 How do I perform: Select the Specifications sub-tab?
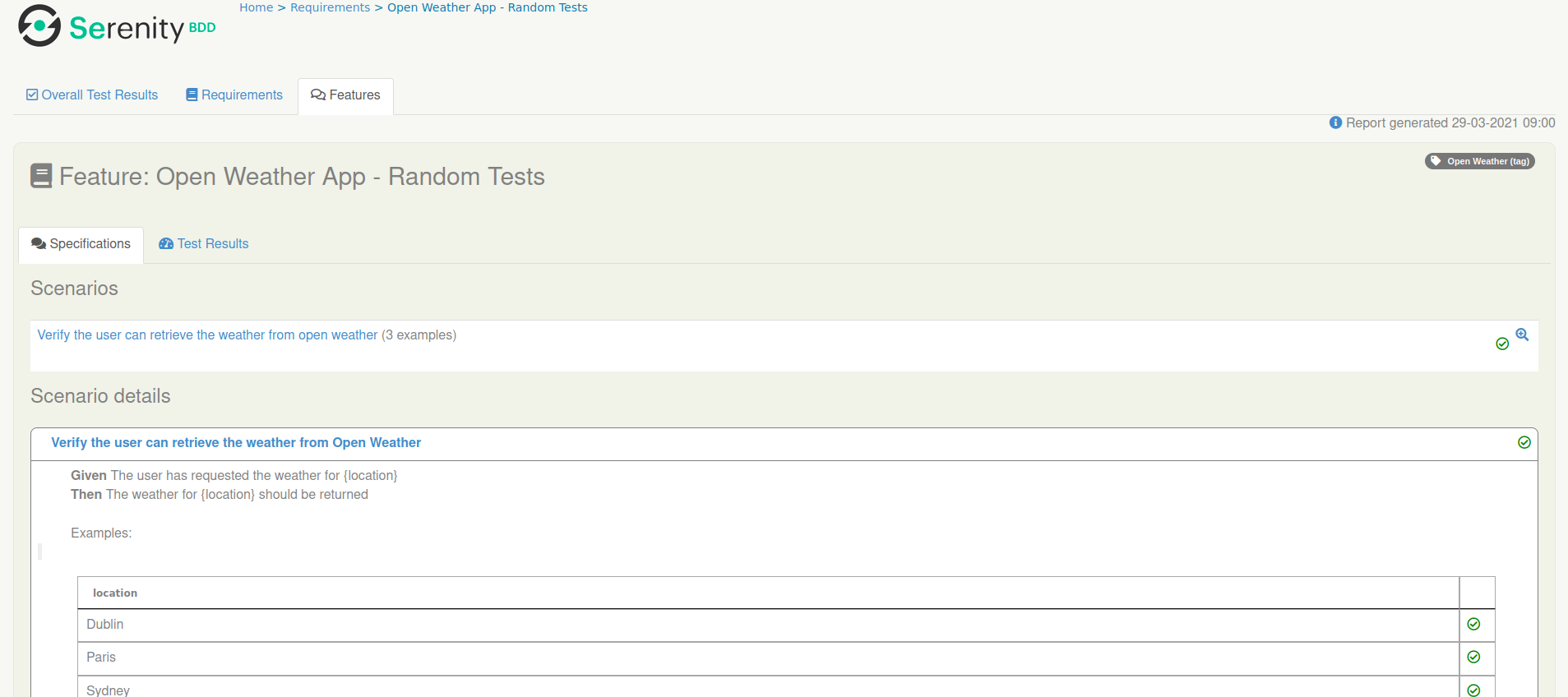click(x=81, y=244)
